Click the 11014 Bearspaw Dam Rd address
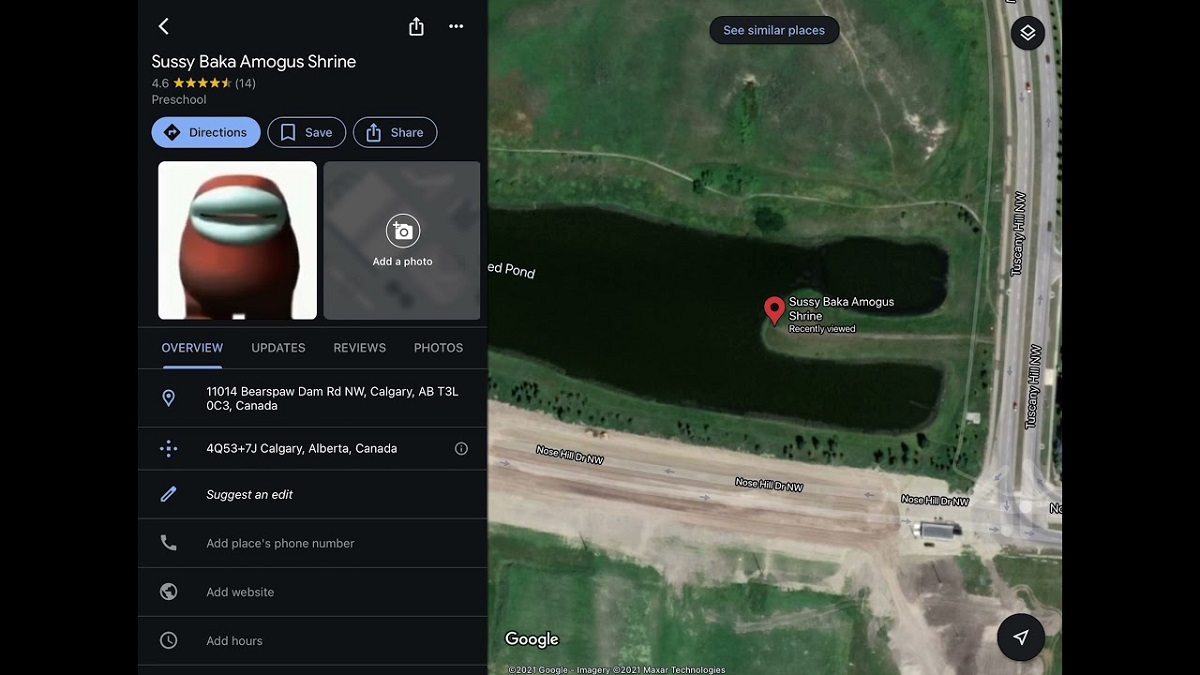1200x675 pixels. (332, 398)
